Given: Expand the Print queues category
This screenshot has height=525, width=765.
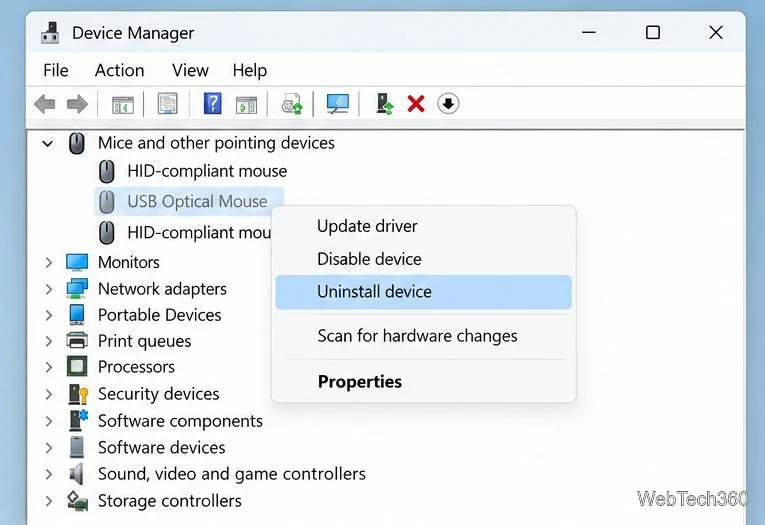Looking at the screenshot, I should pyautogui.click(x=48, y=341).
